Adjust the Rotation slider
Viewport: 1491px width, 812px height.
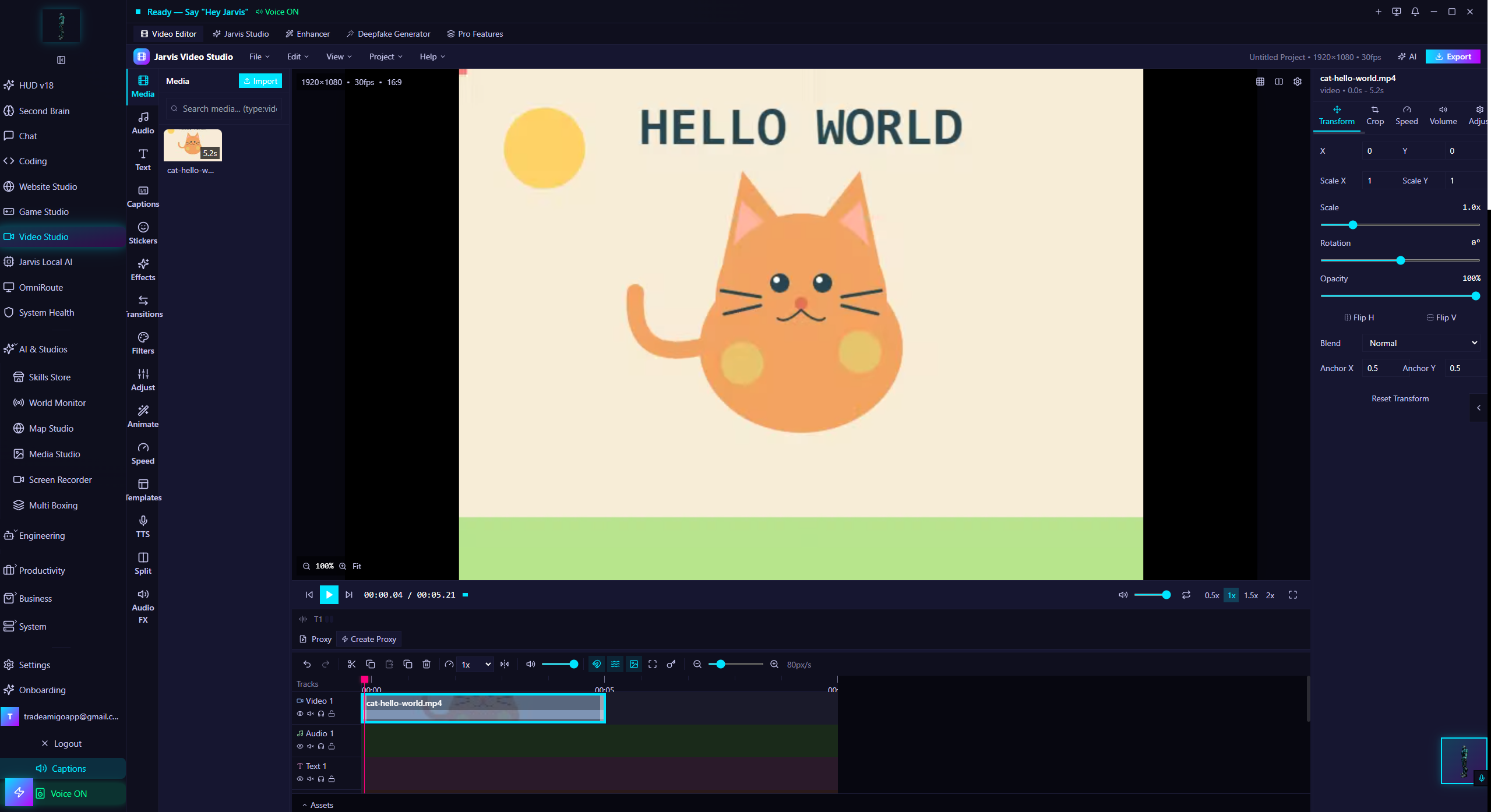(1400, 260)
